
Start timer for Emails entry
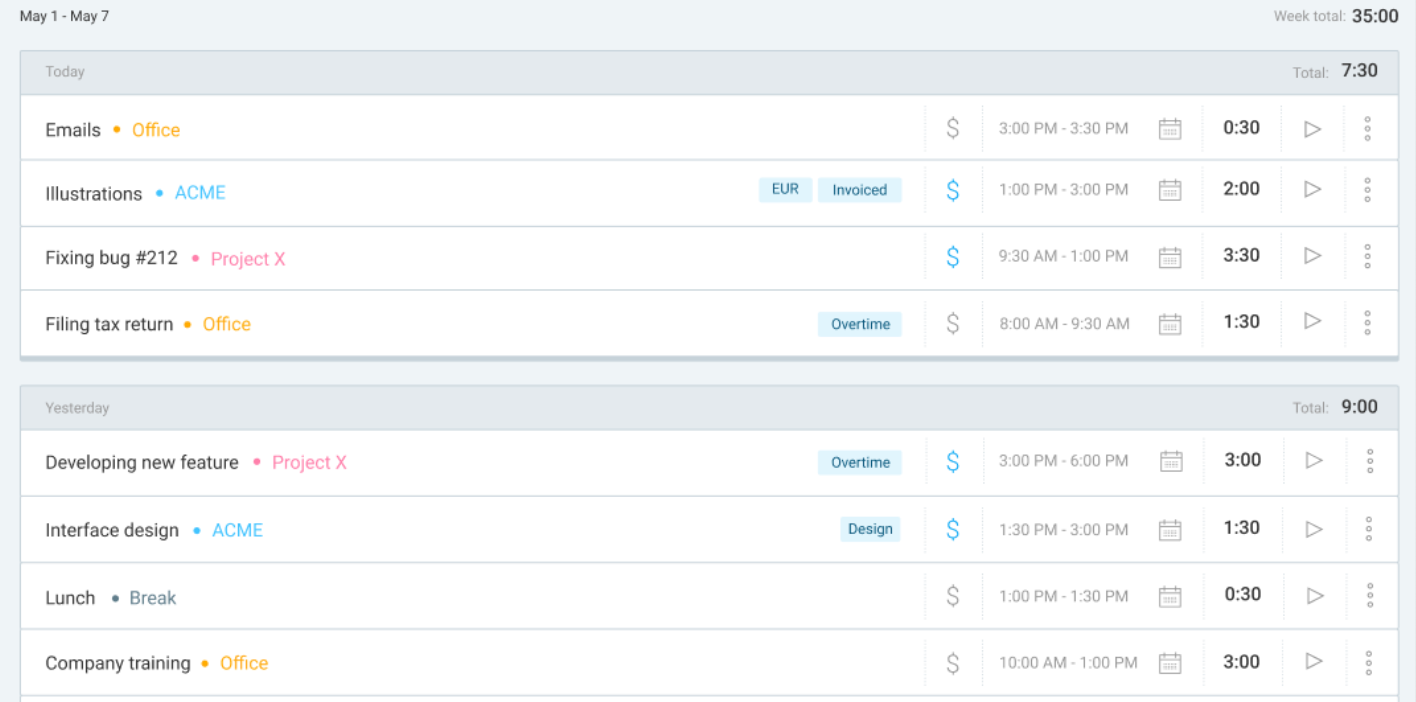coord(1313,128)
